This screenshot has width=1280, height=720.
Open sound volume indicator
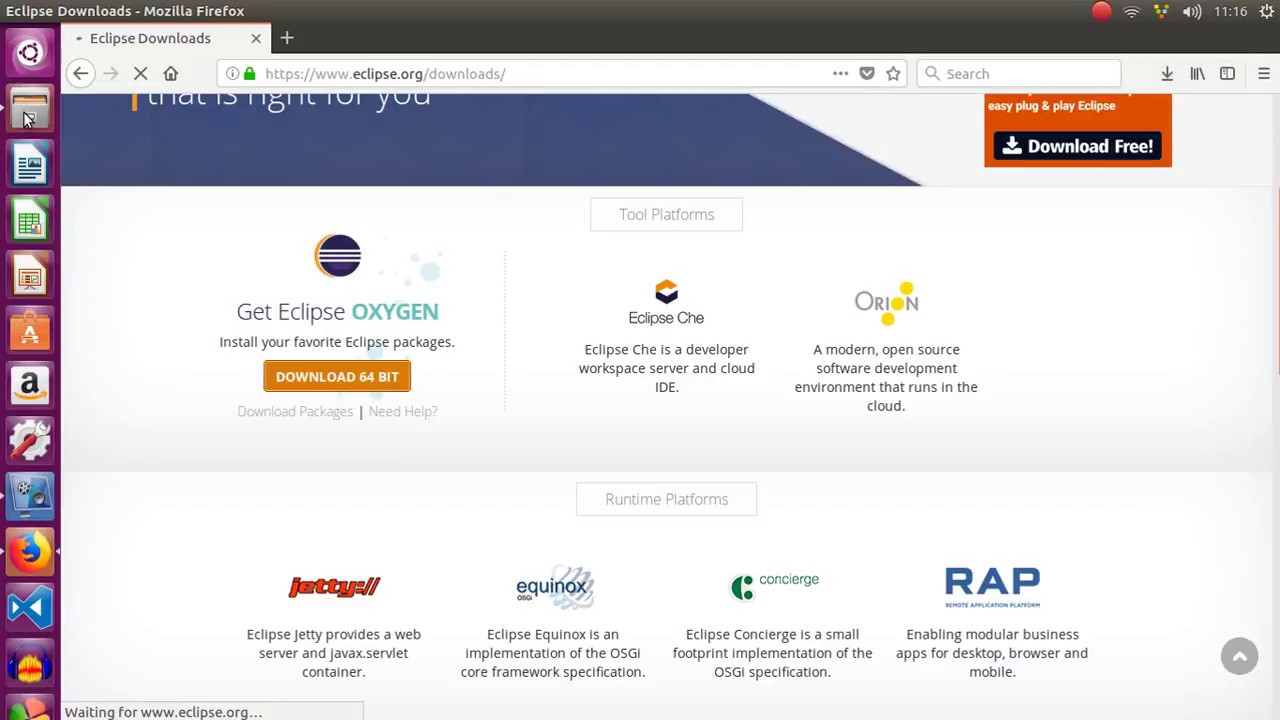[1192, 11]
